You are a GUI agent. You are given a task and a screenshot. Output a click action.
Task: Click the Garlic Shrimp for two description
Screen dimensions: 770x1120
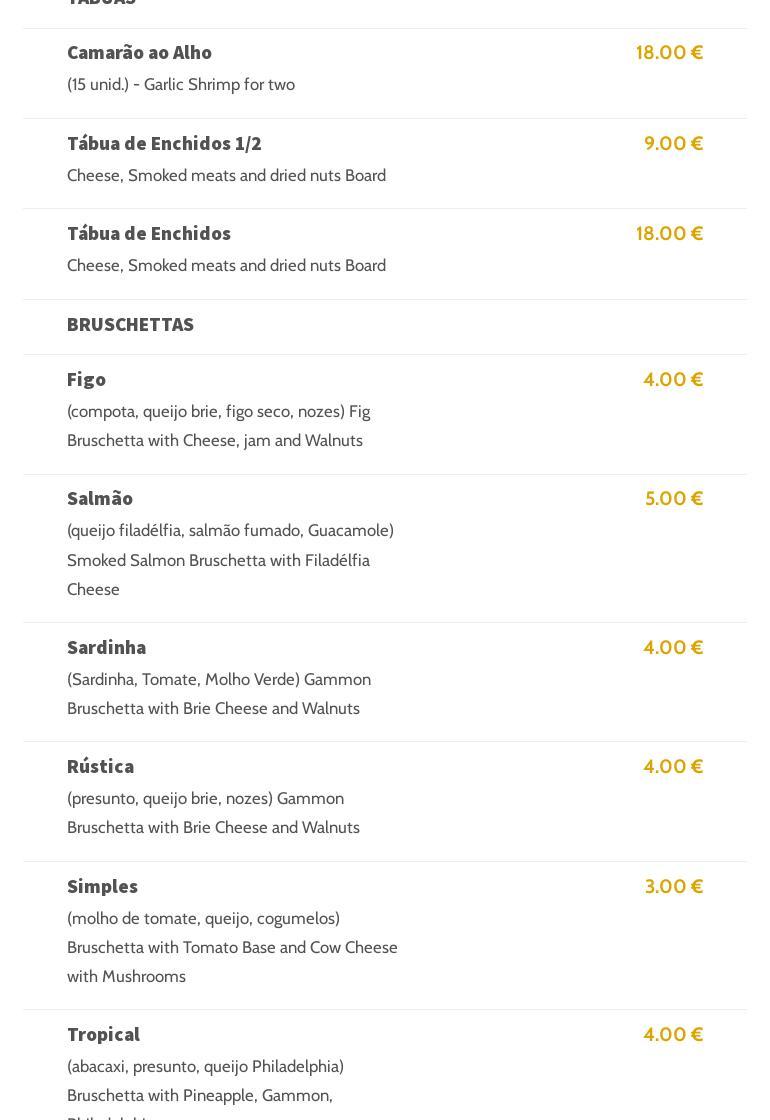(x=181, y=84)
